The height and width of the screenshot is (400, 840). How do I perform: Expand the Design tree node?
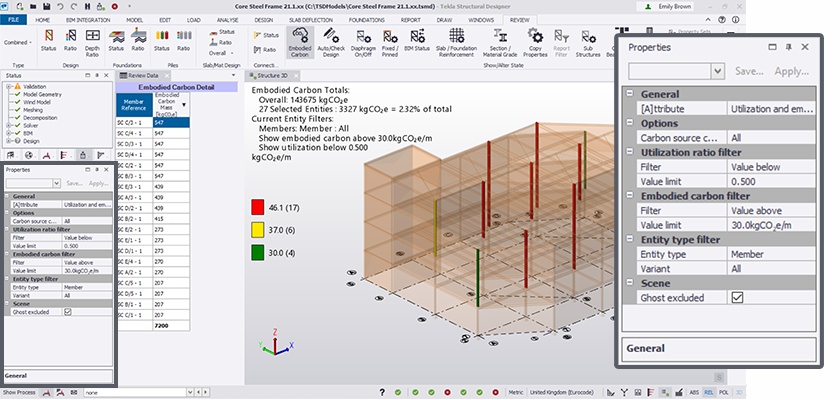point(9,141)
